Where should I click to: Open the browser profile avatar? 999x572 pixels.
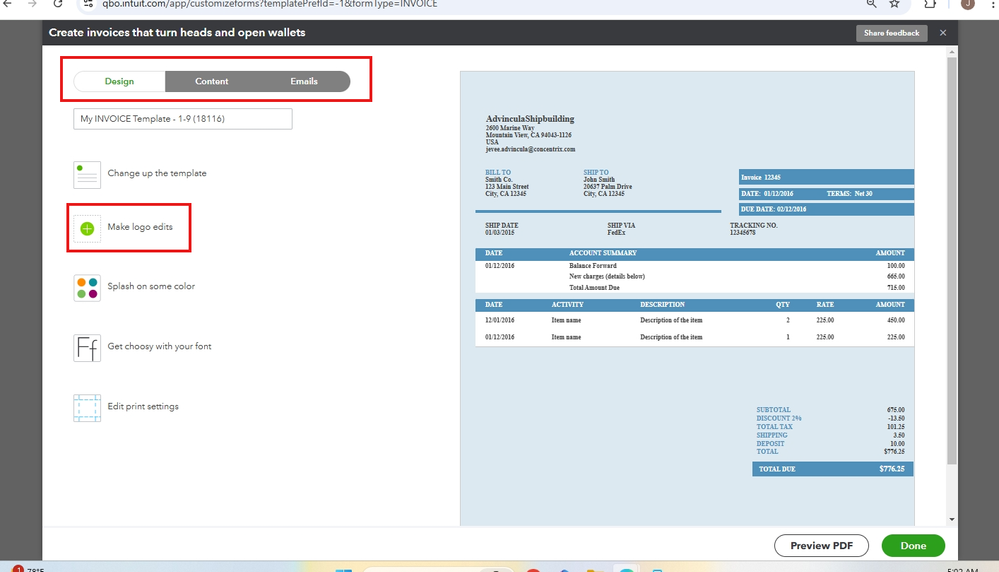pyautogui.click(x=968, y=4)
